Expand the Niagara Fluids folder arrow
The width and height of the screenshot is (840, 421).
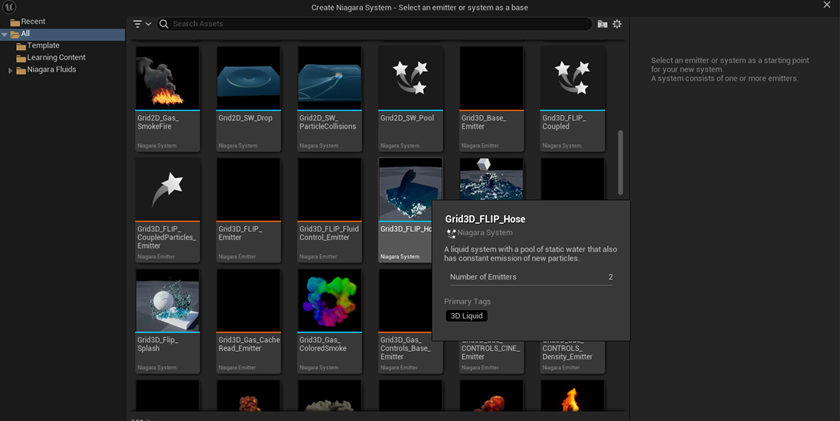click(10, 70)
